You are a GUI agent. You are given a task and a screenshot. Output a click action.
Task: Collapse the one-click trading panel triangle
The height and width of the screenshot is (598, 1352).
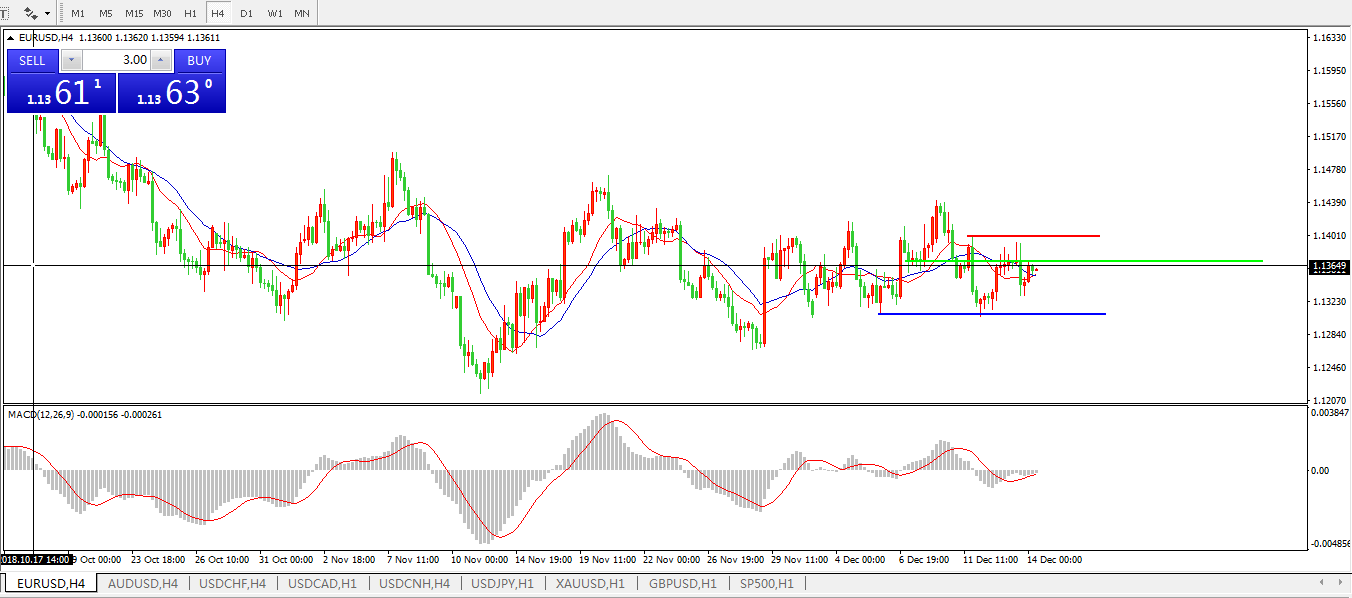(11, 38)
